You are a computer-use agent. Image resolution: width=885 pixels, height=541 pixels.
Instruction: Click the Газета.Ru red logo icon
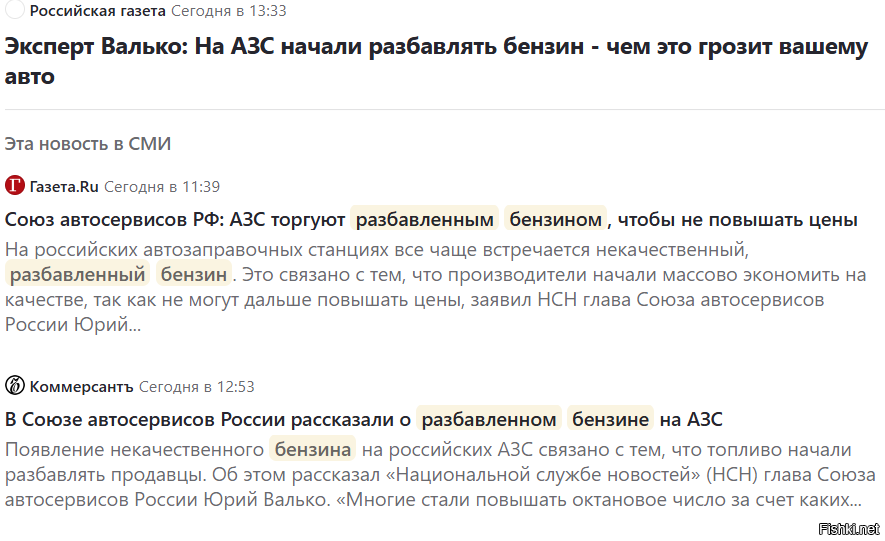[x=15, y=186]
